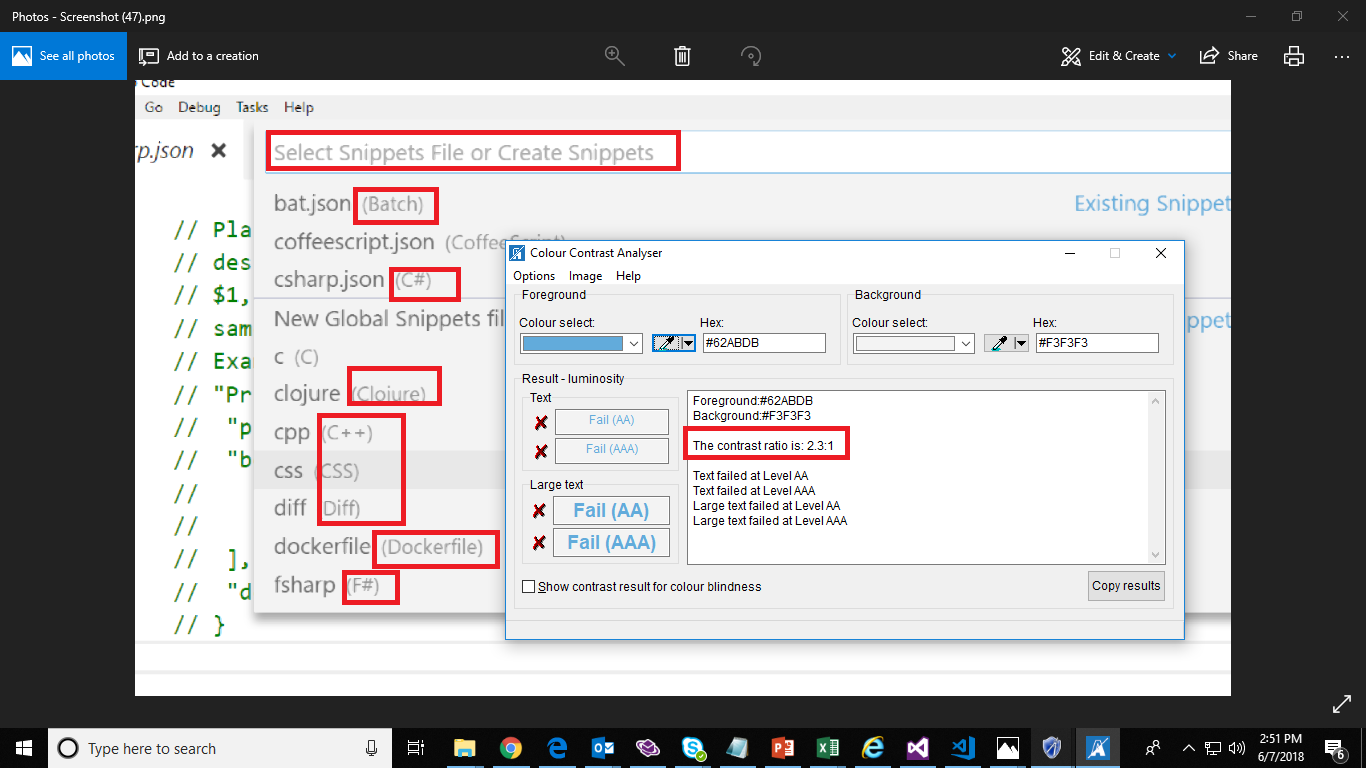Zoom the image with the magnifier icon
1366x768 pixels.
615,56
